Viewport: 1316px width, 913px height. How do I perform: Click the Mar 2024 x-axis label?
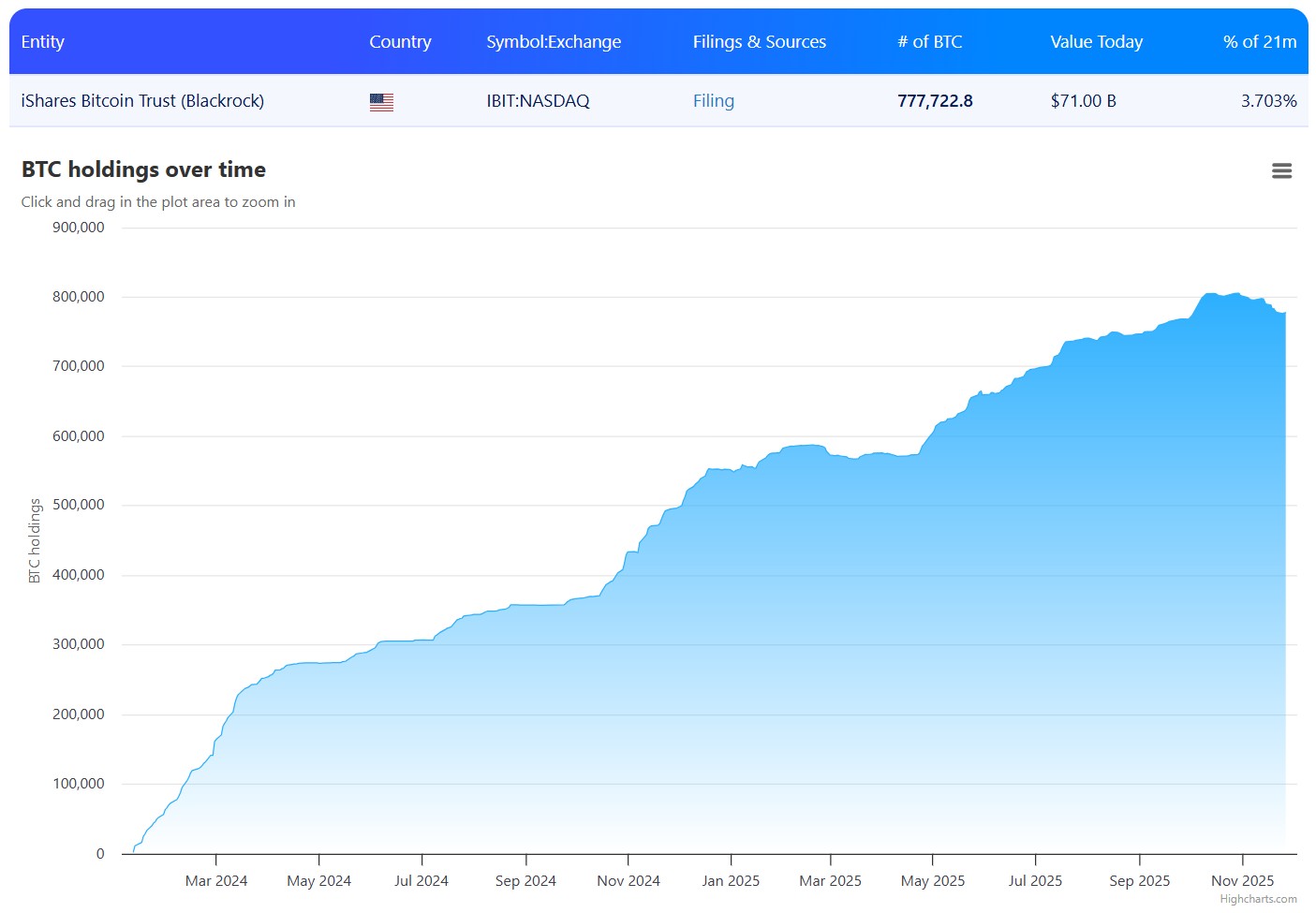point(216,881)
